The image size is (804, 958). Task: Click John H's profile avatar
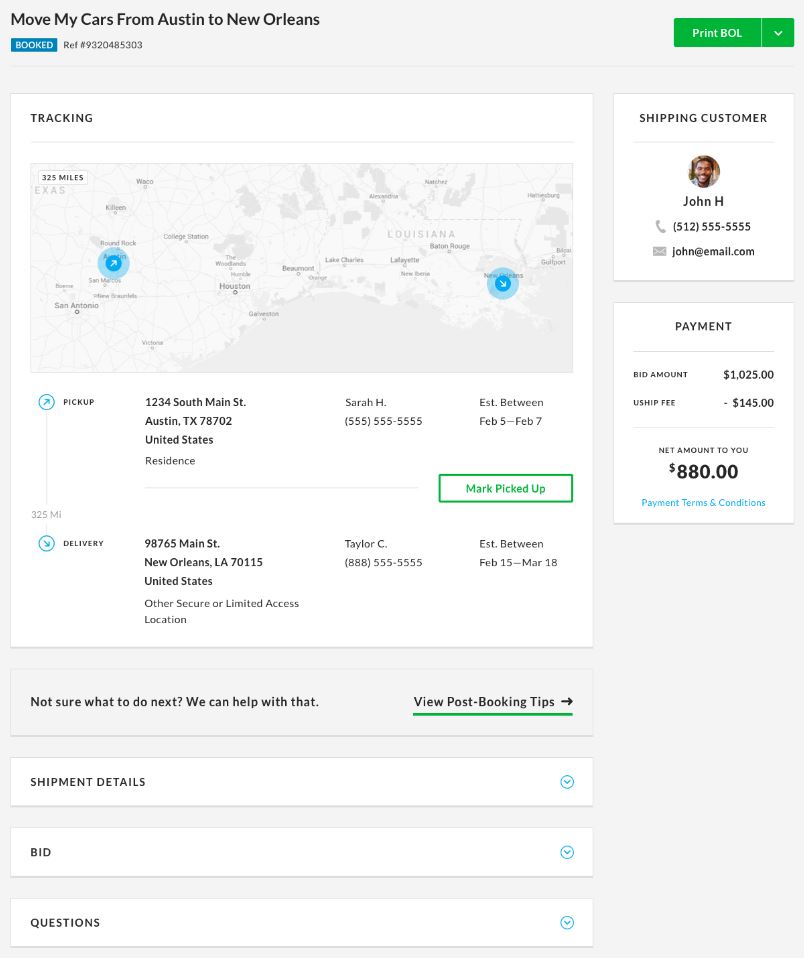click(x=703, y=172)
